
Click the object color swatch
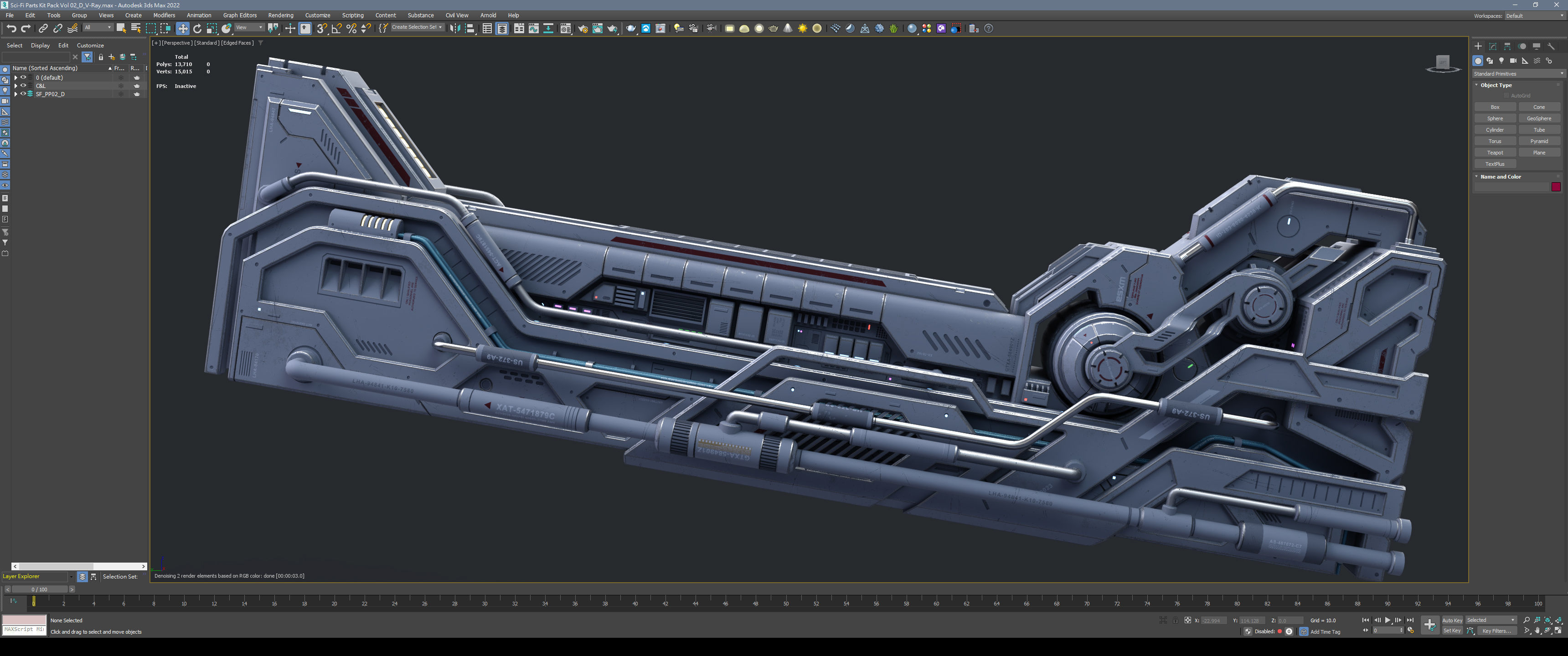click(1556, 187)
